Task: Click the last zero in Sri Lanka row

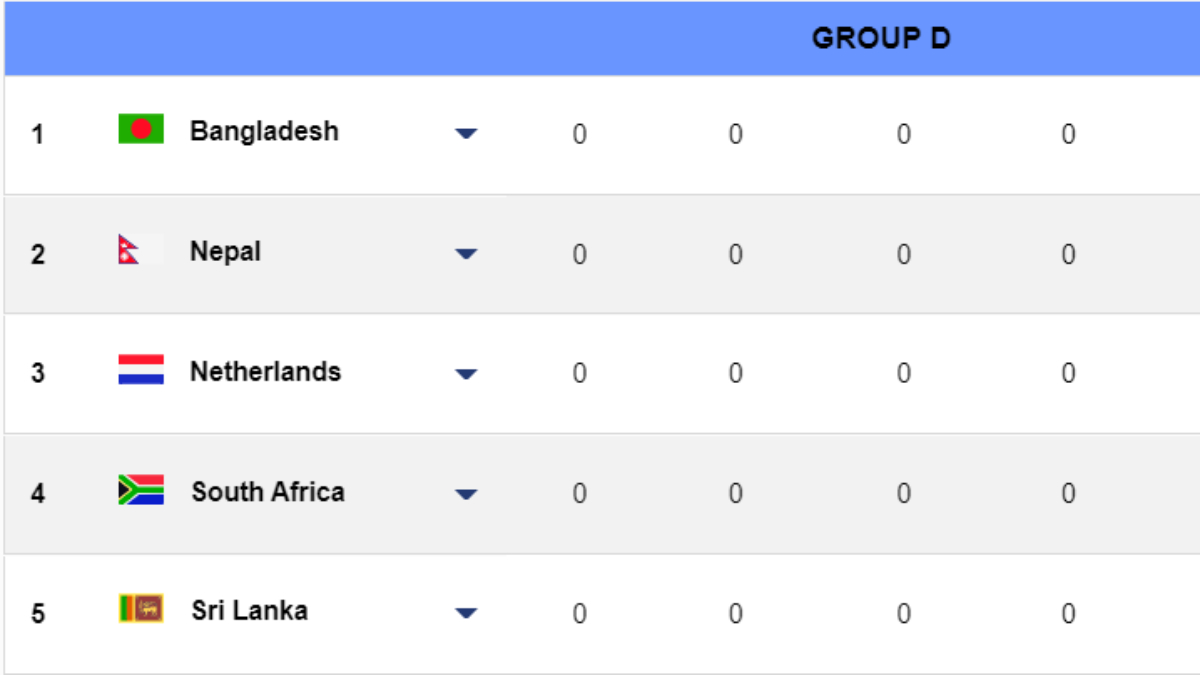Action: point(1068,613)
